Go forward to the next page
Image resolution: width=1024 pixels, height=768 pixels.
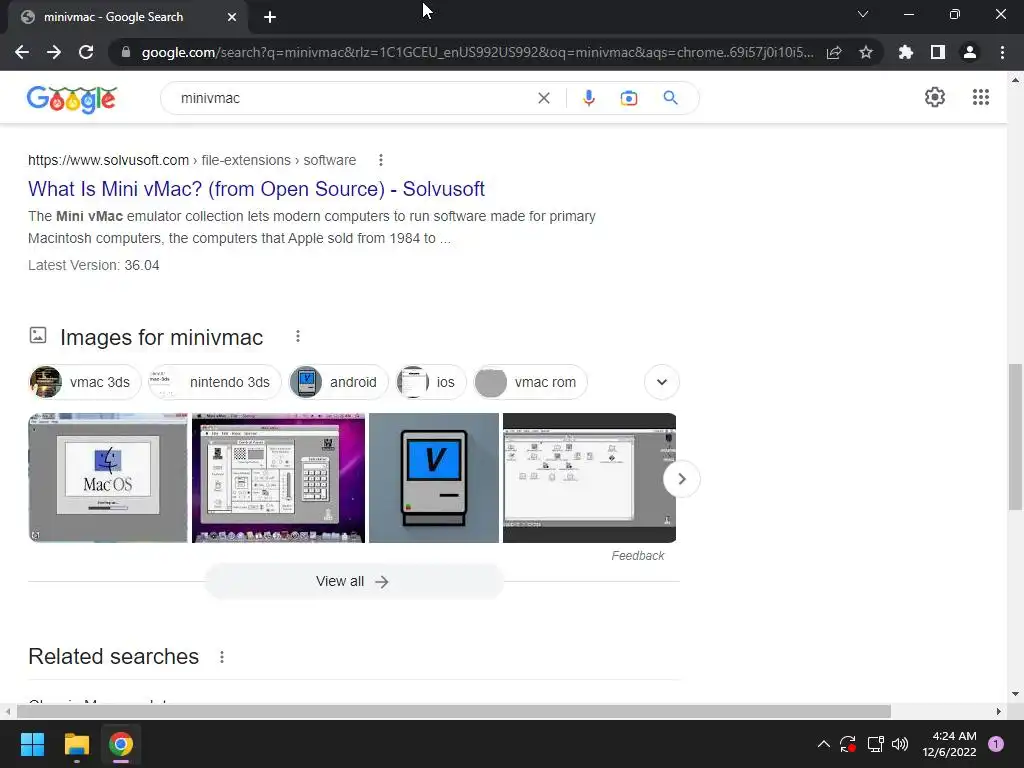[54, 52]
